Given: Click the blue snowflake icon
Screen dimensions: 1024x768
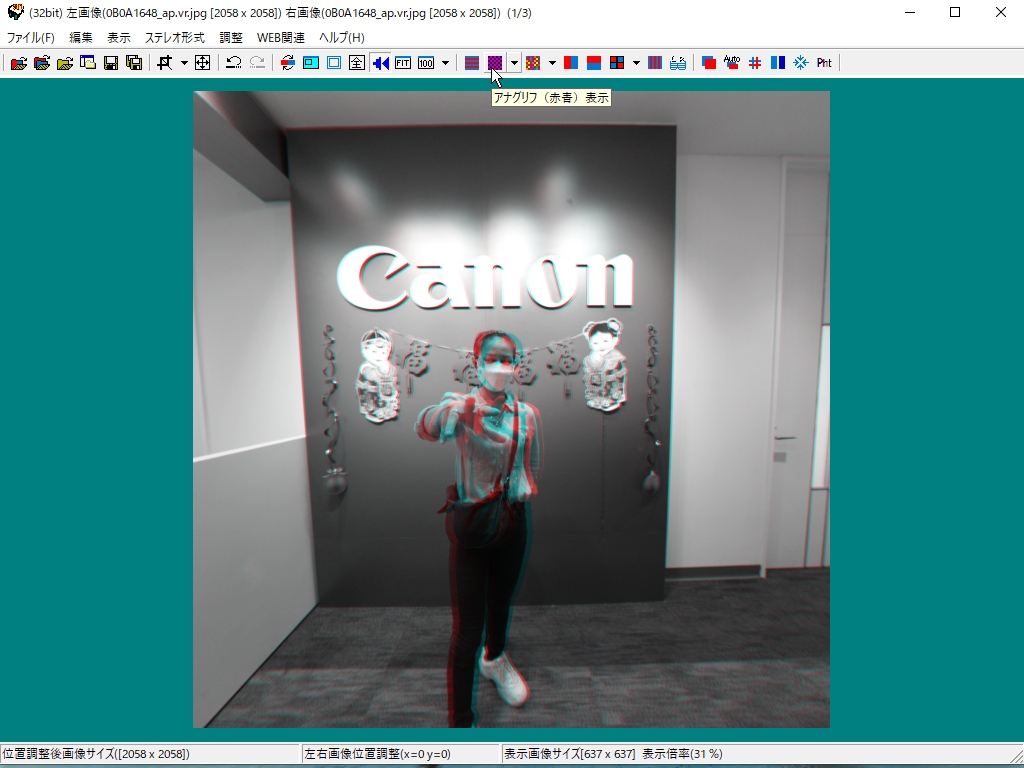Looking at the screenshot, I should point(801,63).
